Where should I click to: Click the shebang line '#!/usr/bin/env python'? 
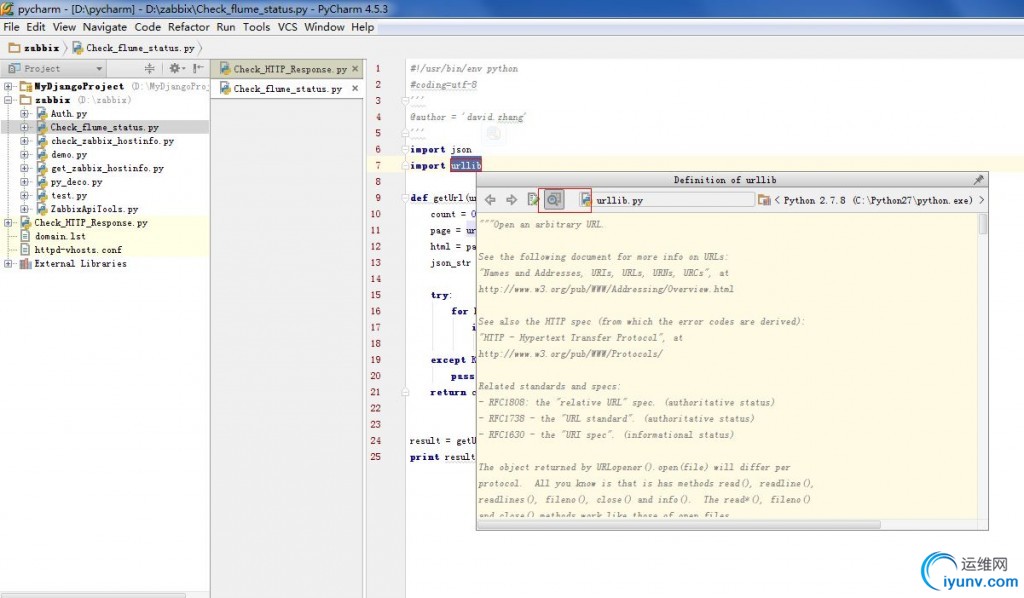(464, 68)
